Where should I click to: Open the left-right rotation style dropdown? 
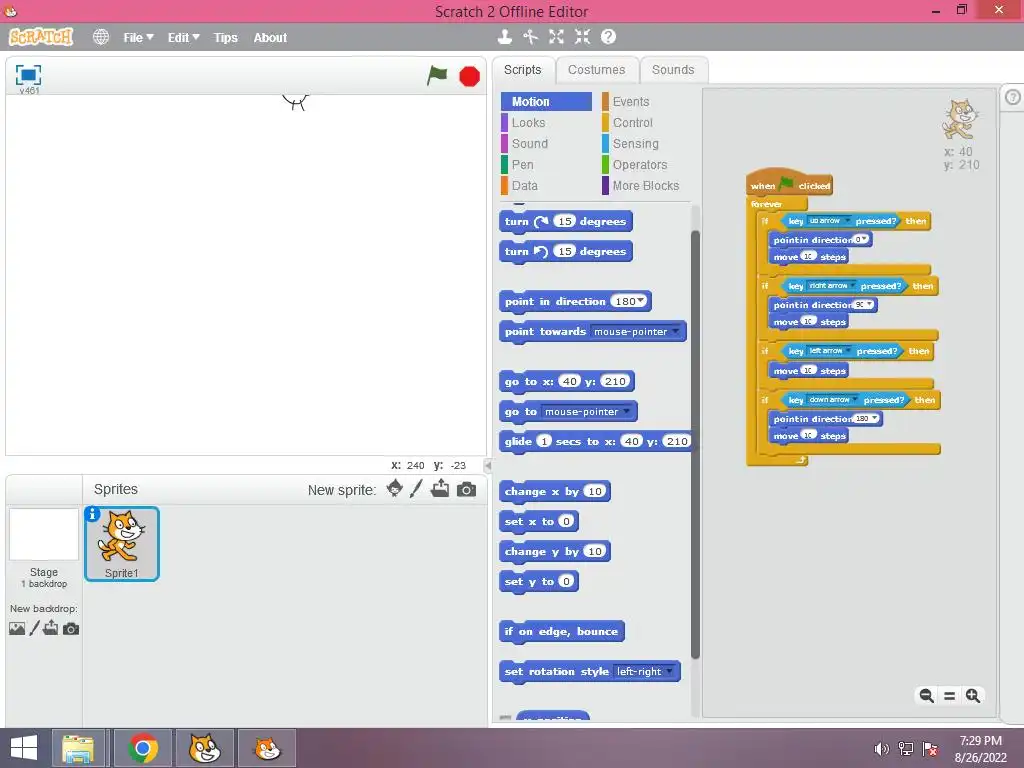pyautogui.click(x=669, y=671)
